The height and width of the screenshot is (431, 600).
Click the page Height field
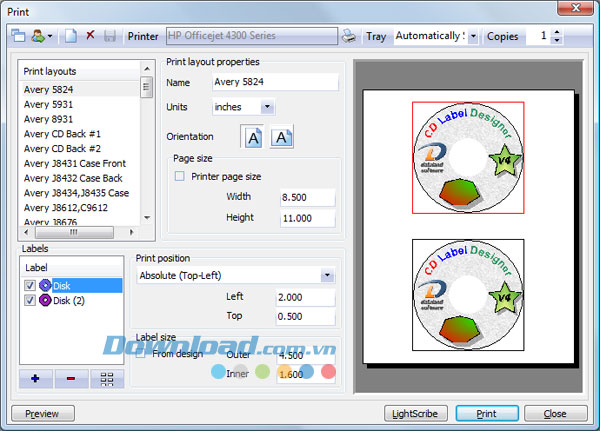pyautogui.click(x=308, y=218)
